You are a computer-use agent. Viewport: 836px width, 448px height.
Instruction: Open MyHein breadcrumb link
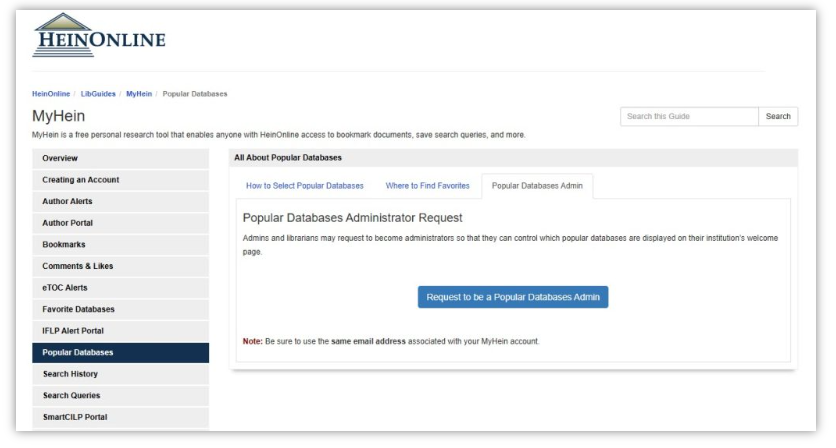tap(139, 94)
